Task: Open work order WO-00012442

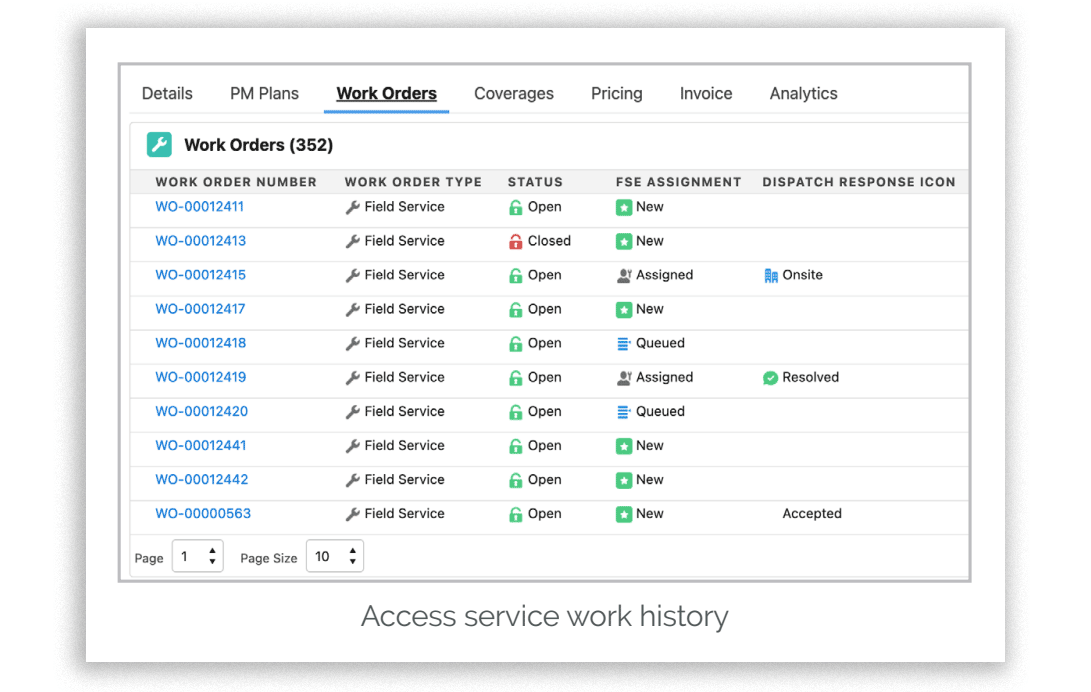Action: pyautogui.click(x=201, y=479)
